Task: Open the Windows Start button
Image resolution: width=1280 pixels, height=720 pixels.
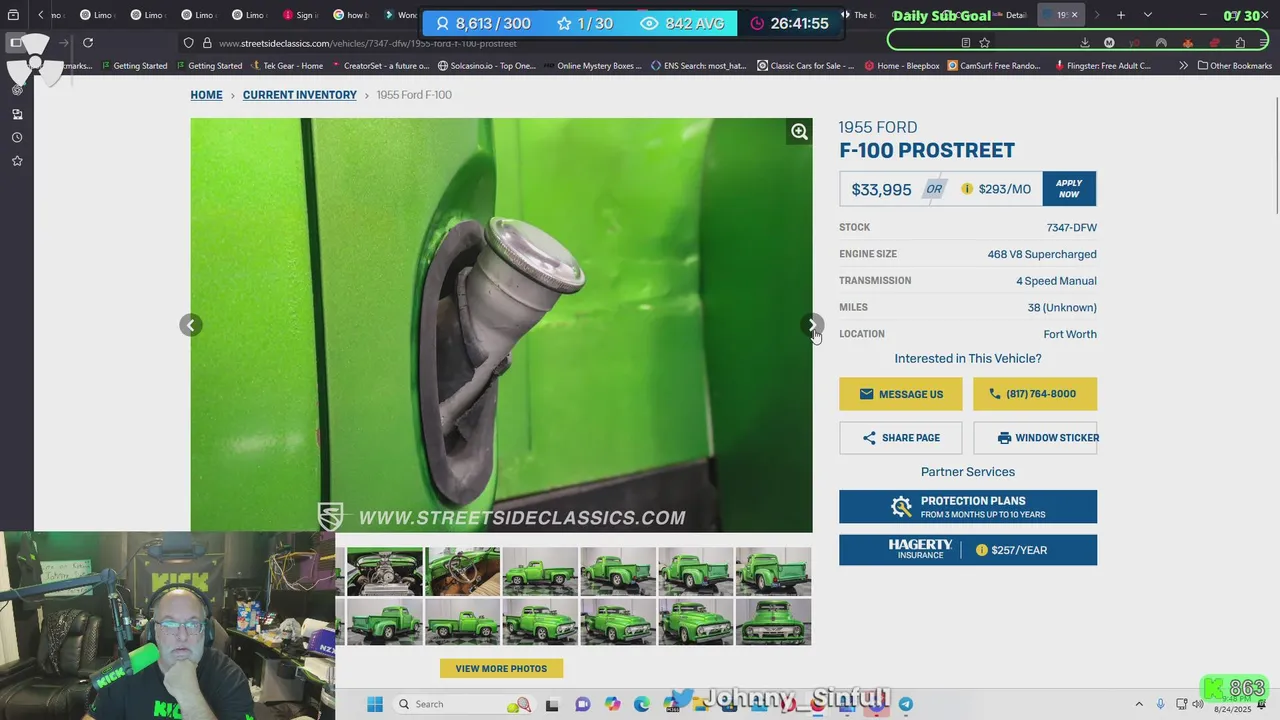Action: click(x=375, y=704)
